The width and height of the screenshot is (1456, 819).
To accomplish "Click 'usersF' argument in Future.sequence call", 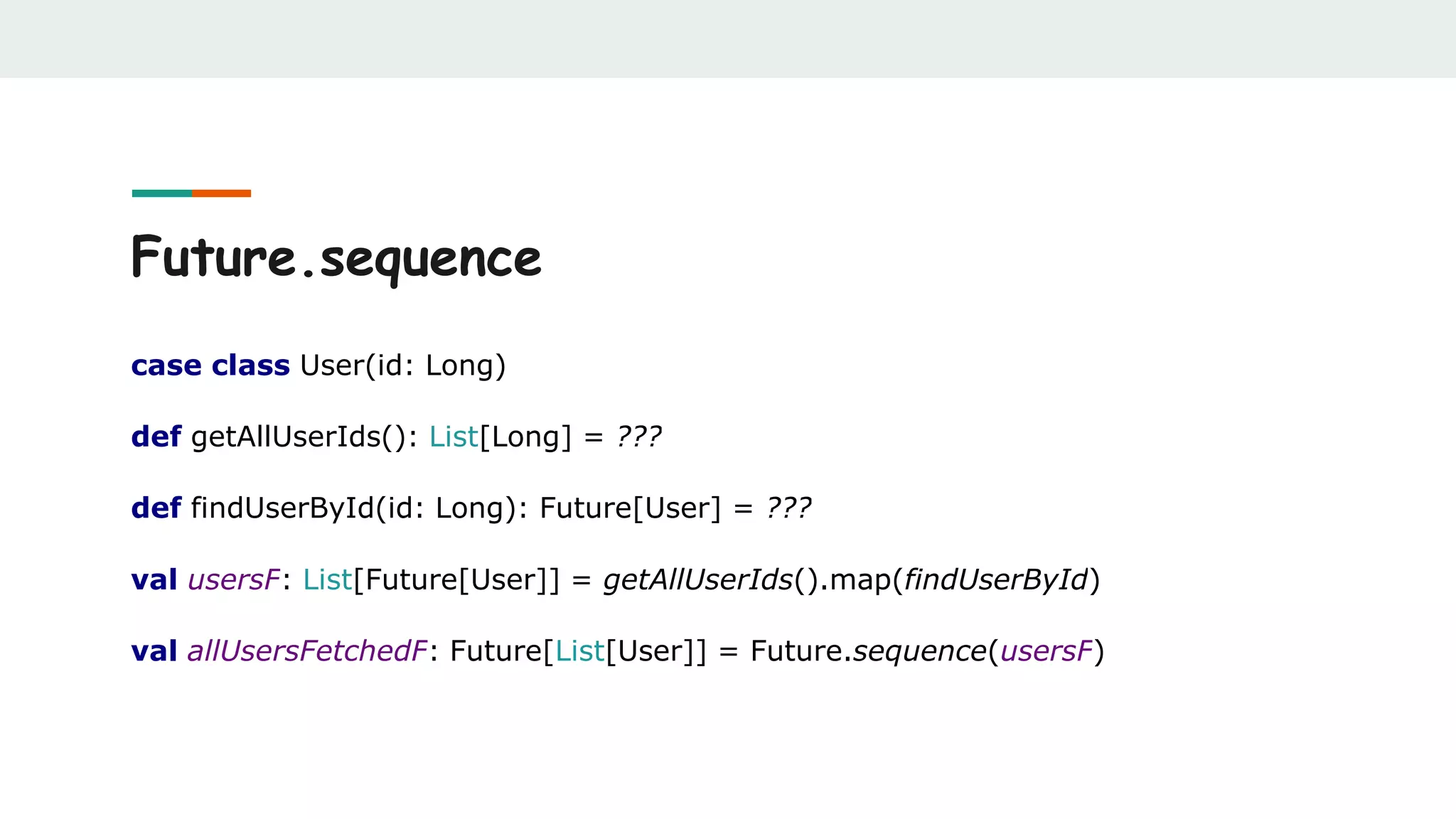I will pyautogui.click(x=1046, y=651).
